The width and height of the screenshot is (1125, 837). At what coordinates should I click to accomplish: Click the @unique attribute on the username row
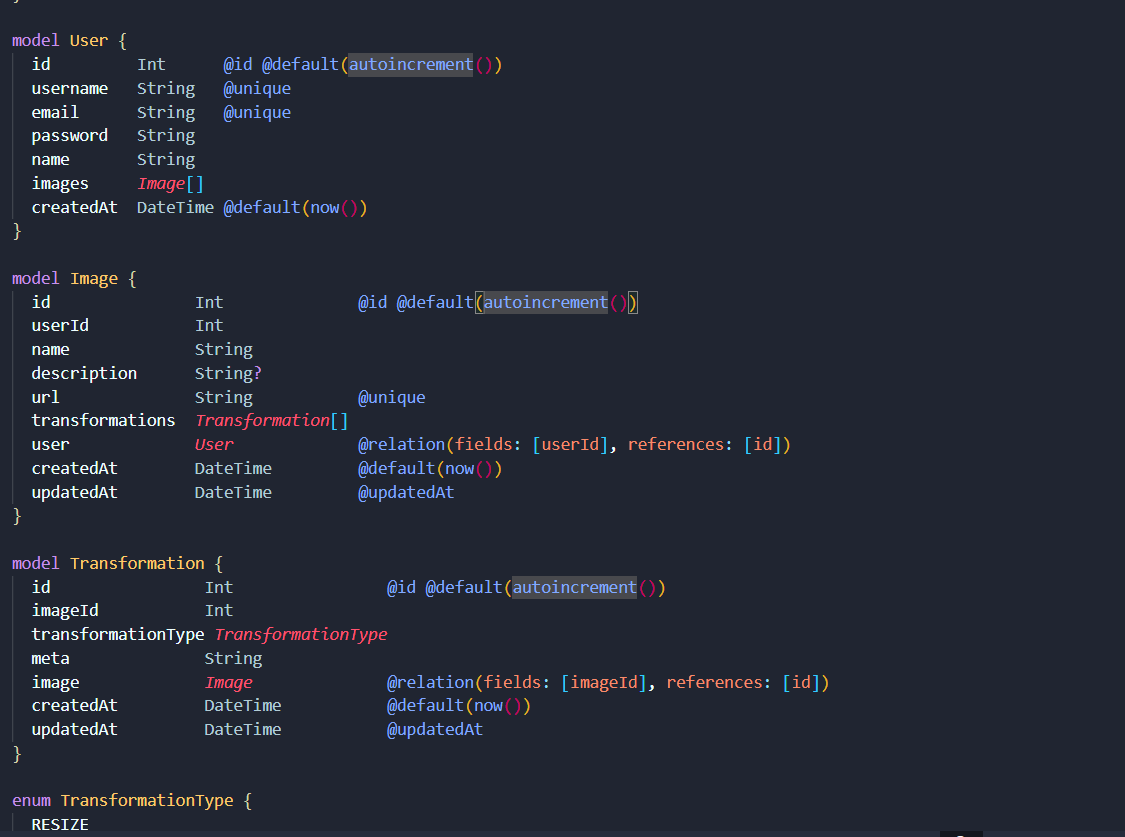[257, 88]
